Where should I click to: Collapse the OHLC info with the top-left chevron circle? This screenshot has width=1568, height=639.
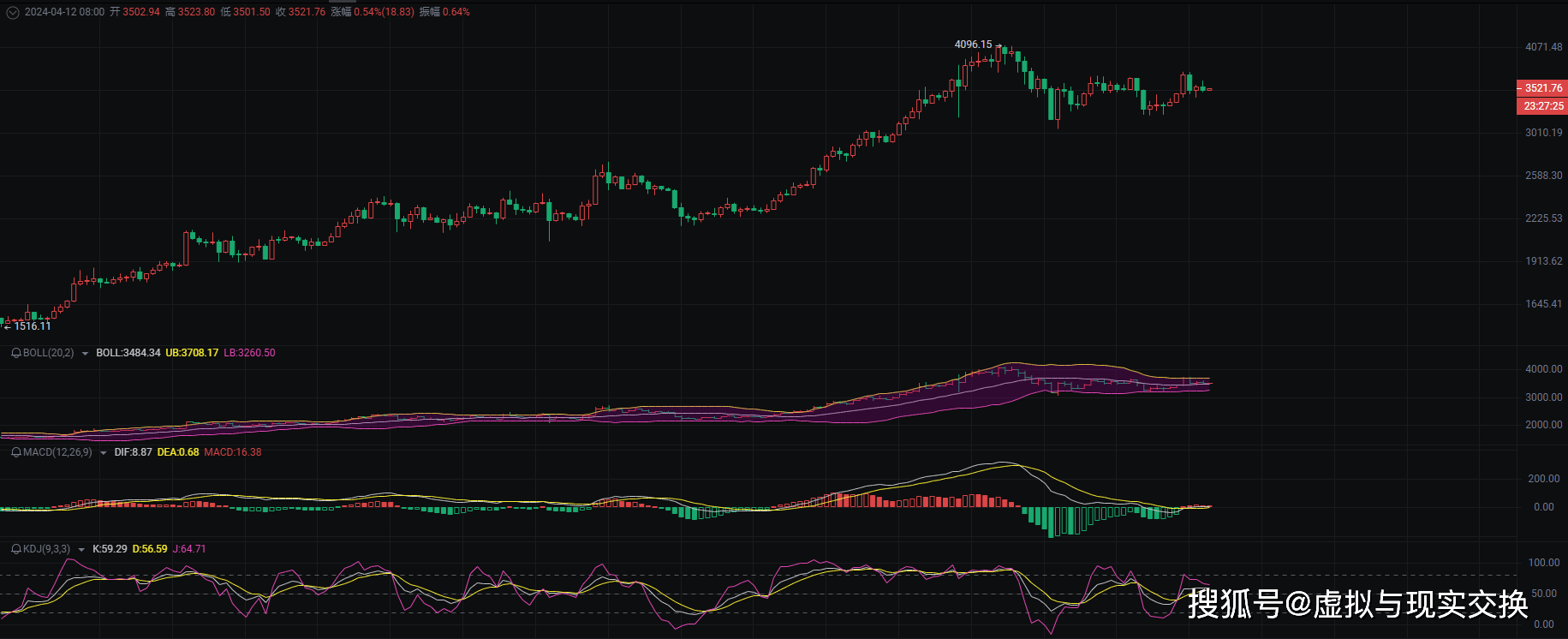click(x=12, y=12)
